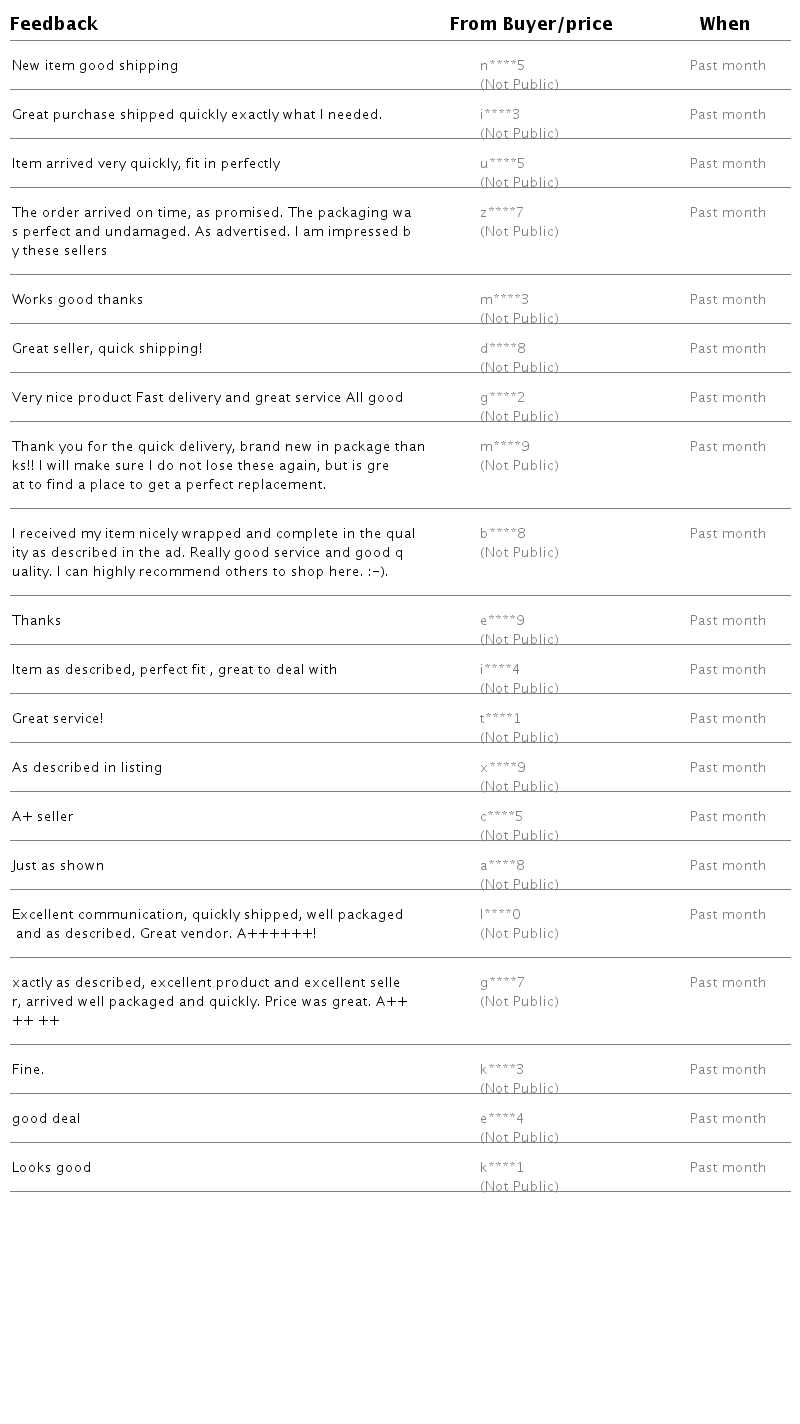Open buyer z****7 profile
The height and width of the screenshot is (1424, 800).
click(x=502, y=213)
